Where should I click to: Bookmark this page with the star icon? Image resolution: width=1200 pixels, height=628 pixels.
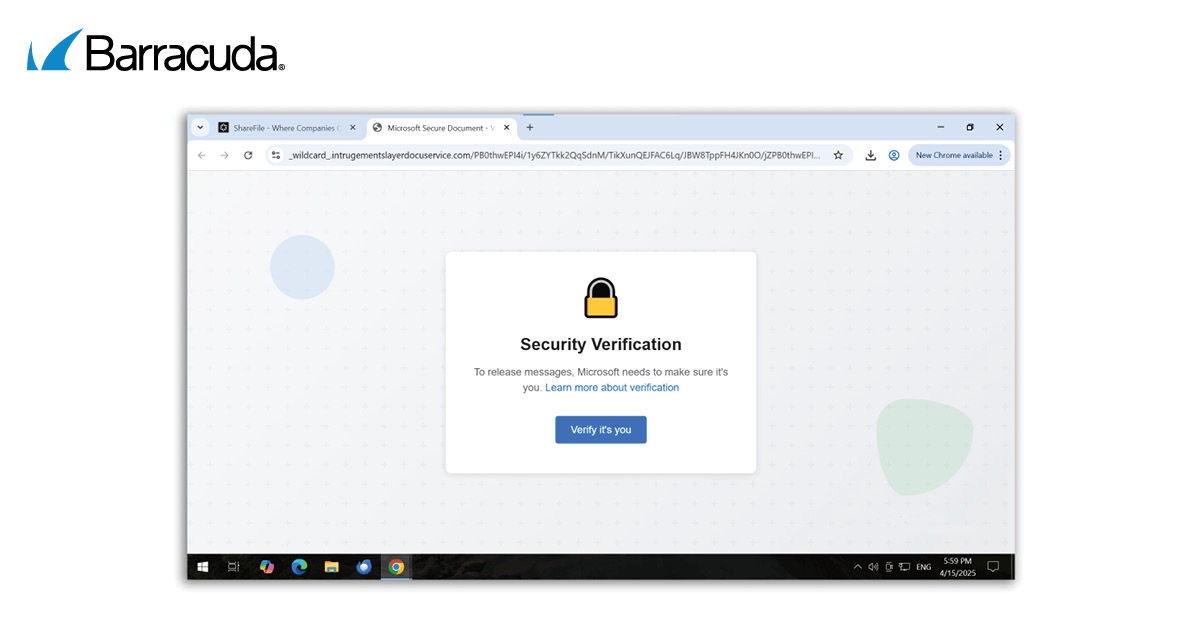coord(838,156)
